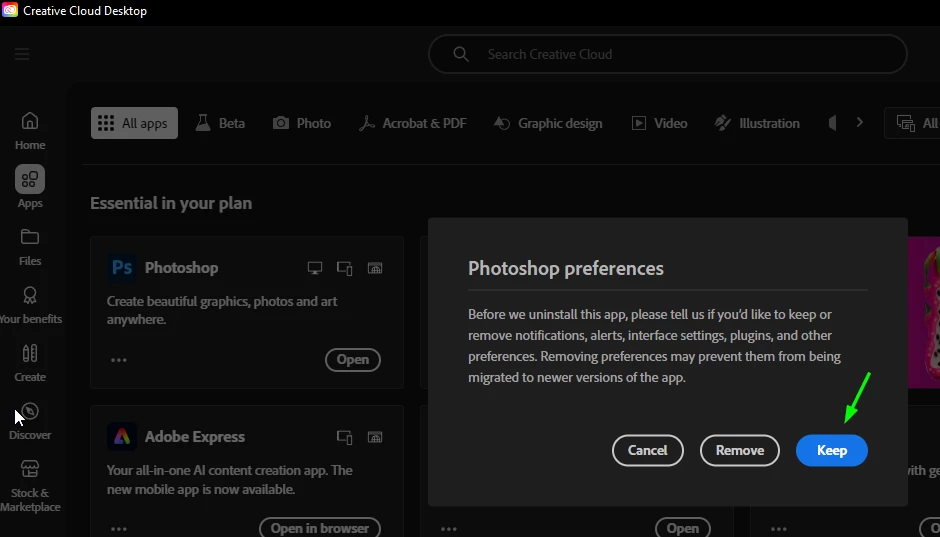940x537 pixels.
Task: Click the Photoshop desktop platform icon
Action: tap(315, 268)
